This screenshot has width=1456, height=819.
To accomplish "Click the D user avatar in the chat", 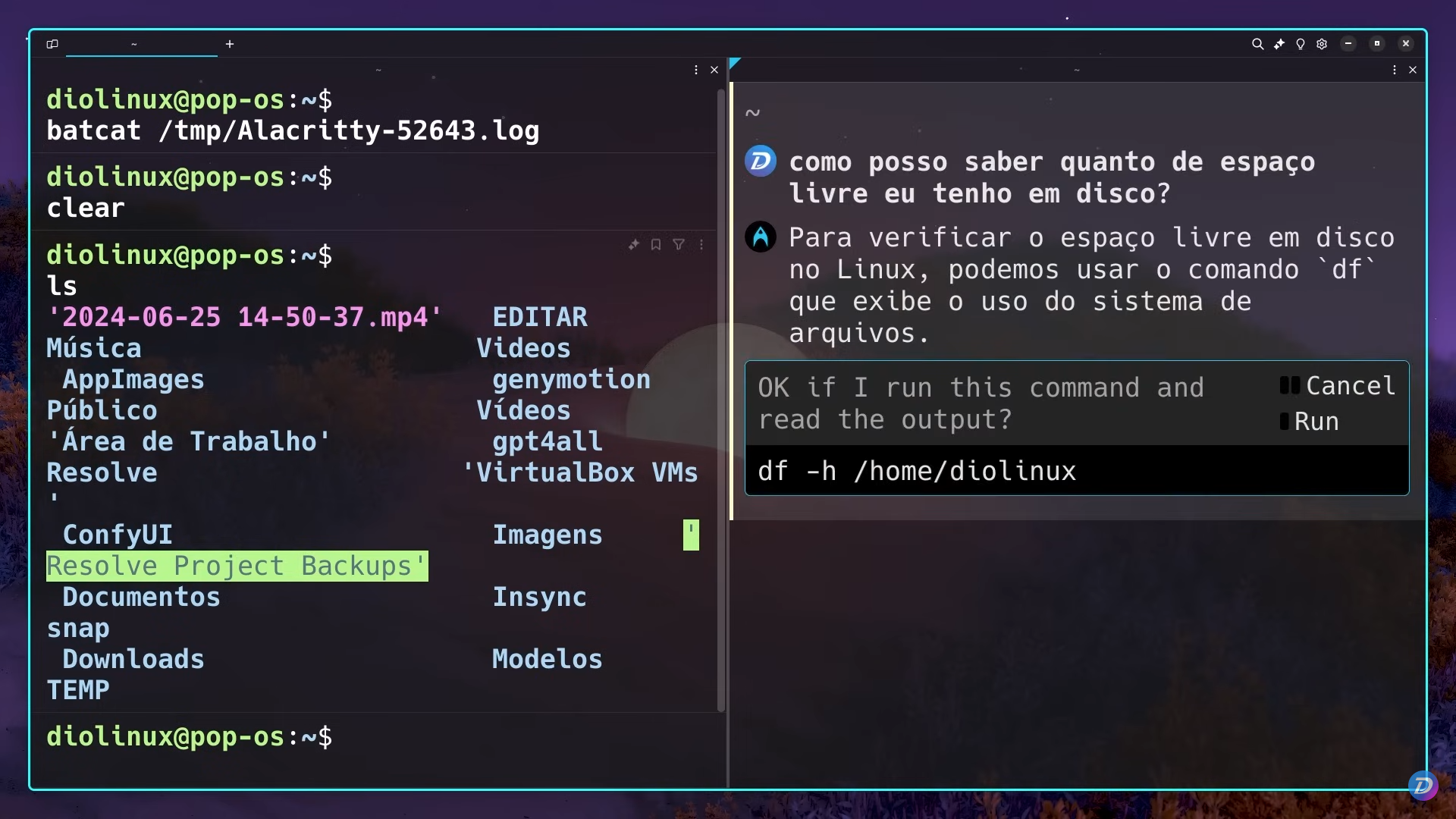I will tap(760, 161).
